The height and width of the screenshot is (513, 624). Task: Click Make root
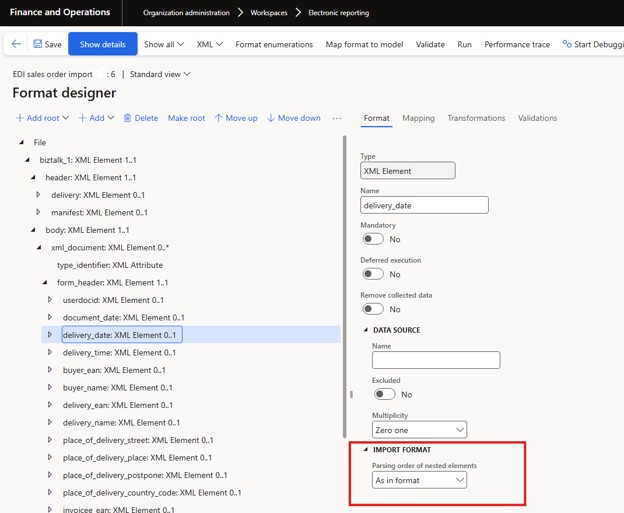pyautogui.click(x=186, y=118)
